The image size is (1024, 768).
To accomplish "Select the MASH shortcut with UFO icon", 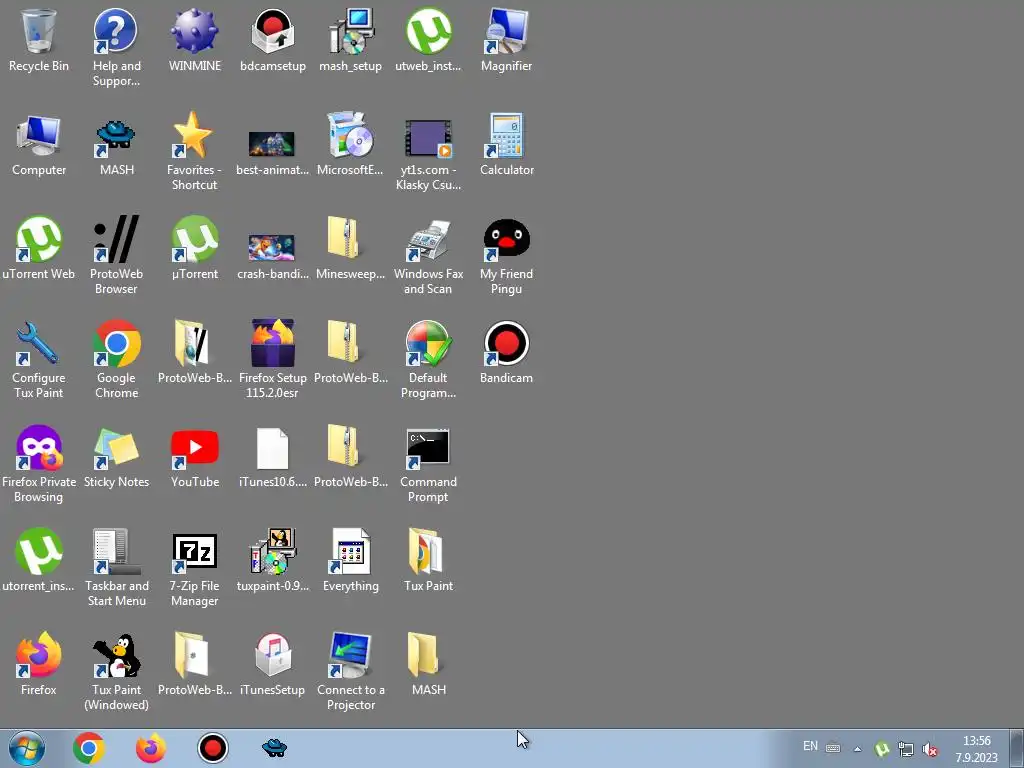I will tap(116, 135).
